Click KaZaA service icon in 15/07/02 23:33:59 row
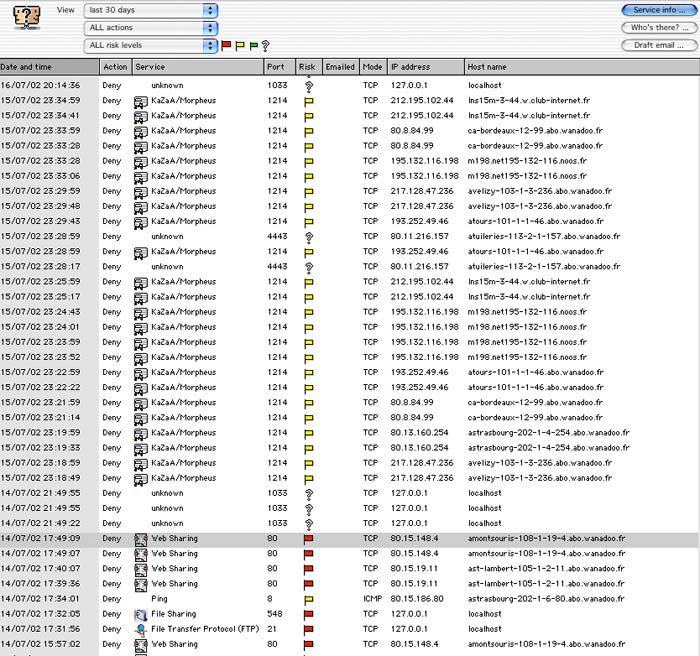Screen dimensions: 700x656 [x=141, y=132]
